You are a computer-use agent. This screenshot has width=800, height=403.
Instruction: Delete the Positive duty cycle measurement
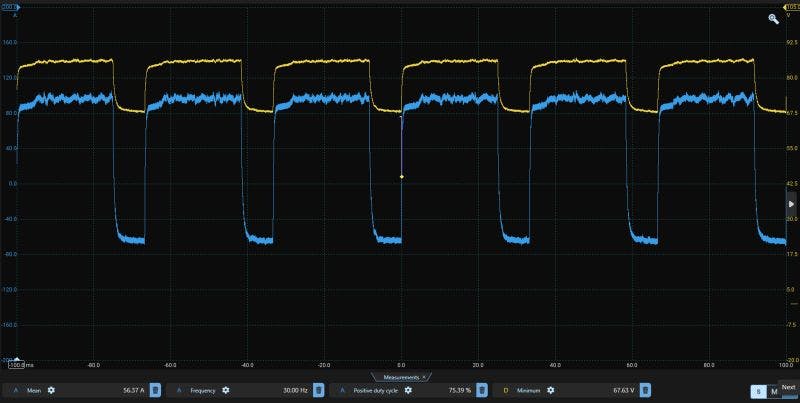pos(482,390)
